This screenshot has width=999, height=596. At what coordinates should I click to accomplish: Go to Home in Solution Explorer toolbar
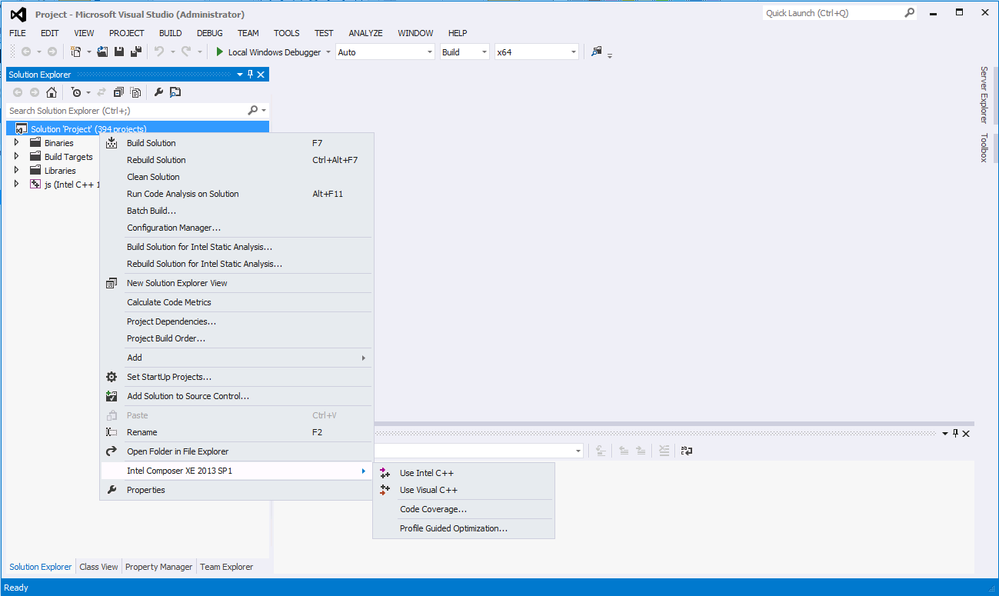click(x=52, y=92)
